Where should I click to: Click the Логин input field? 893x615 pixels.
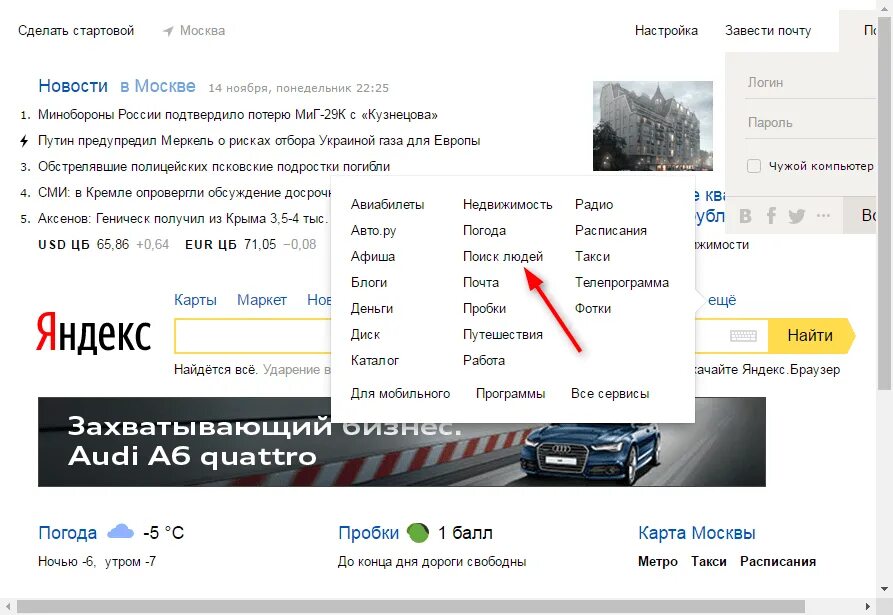(x=810, y=83)
